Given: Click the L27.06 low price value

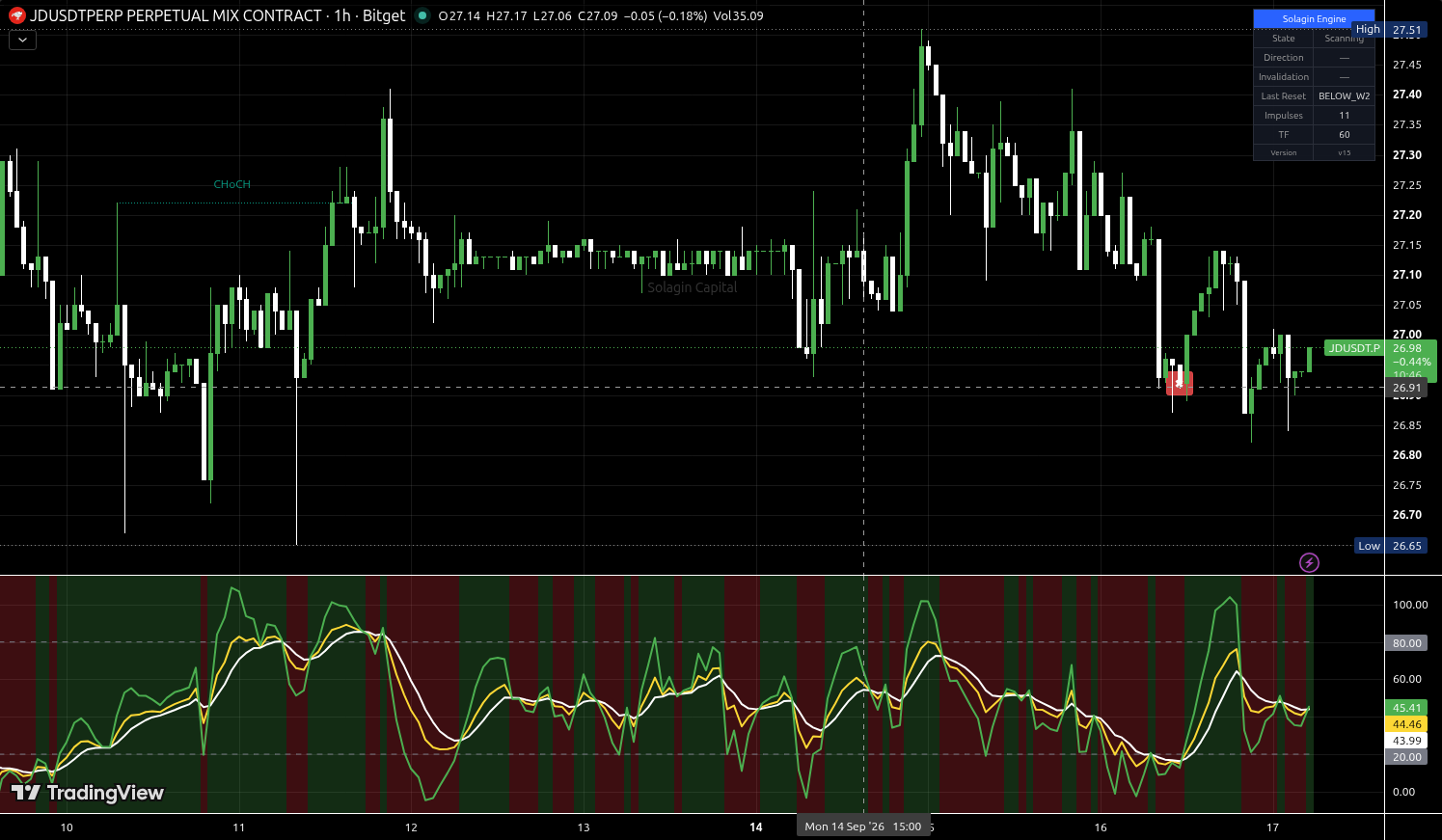Looking at the screenshot, I should (552, 16).
